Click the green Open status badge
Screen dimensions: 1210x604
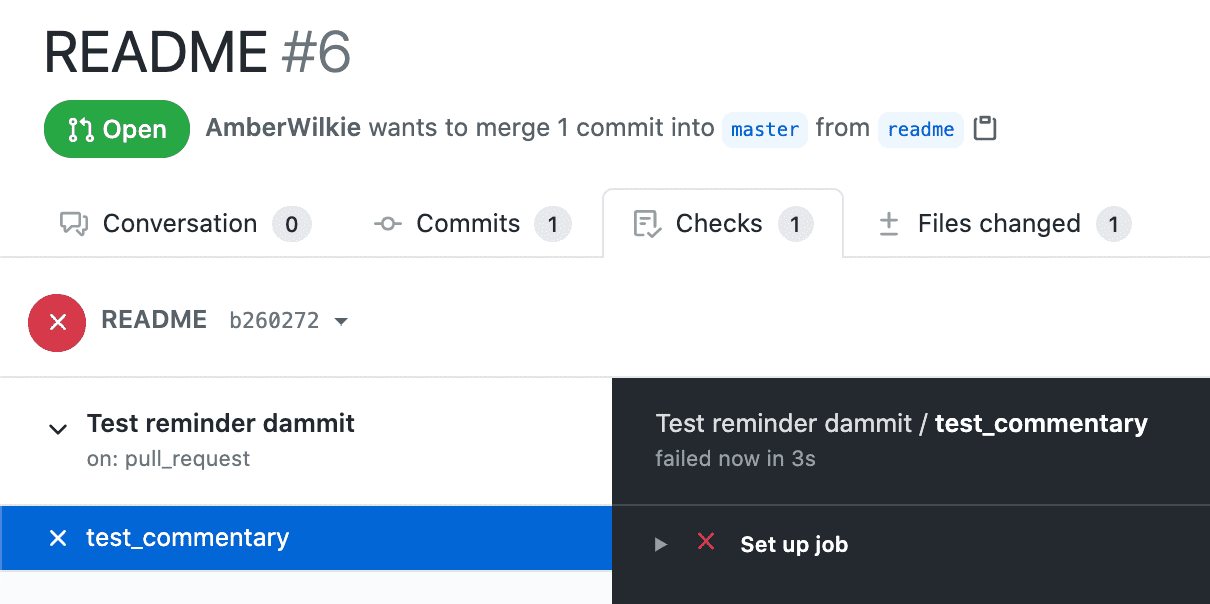[x=117, y=129]
